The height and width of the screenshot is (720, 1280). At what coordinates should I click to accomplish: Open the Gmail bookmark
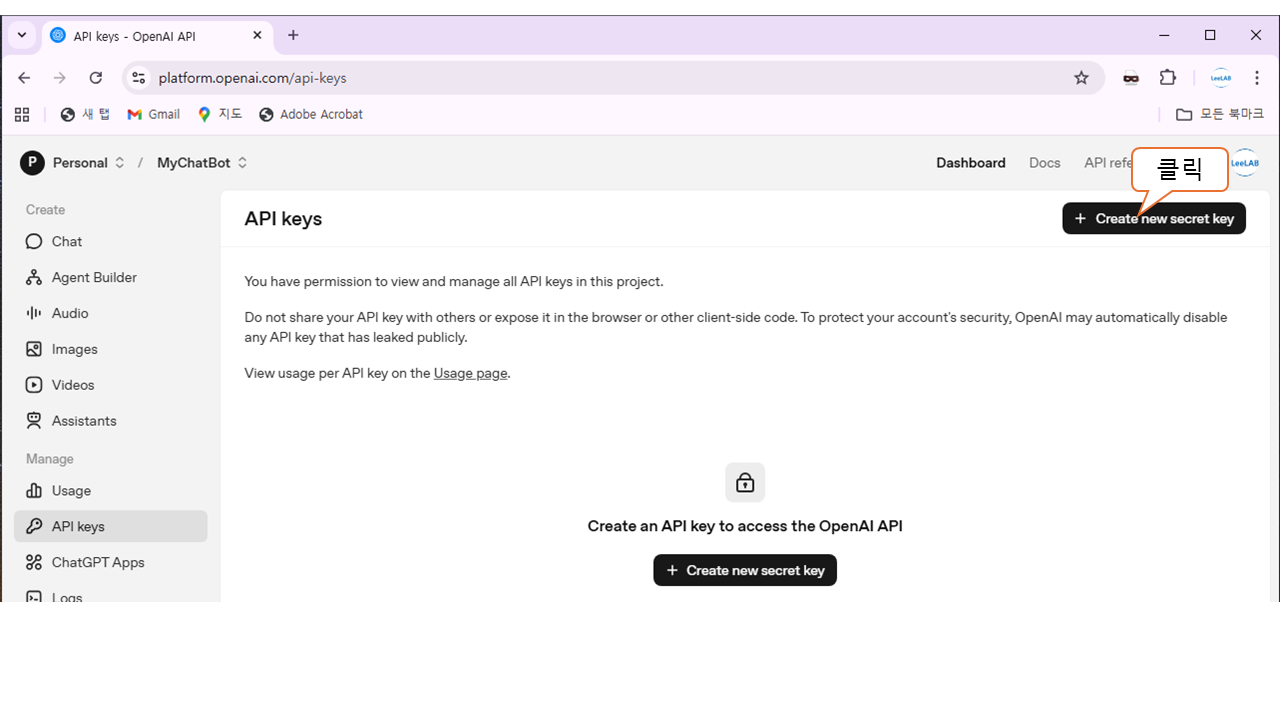tap(154, 114)
